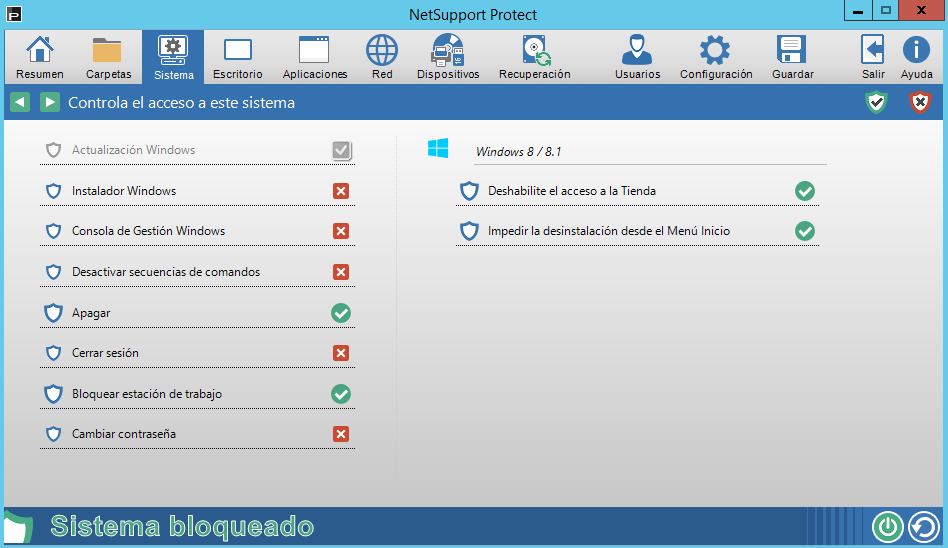
Task: Click the Windows logo icon
Action: [438, 148]
